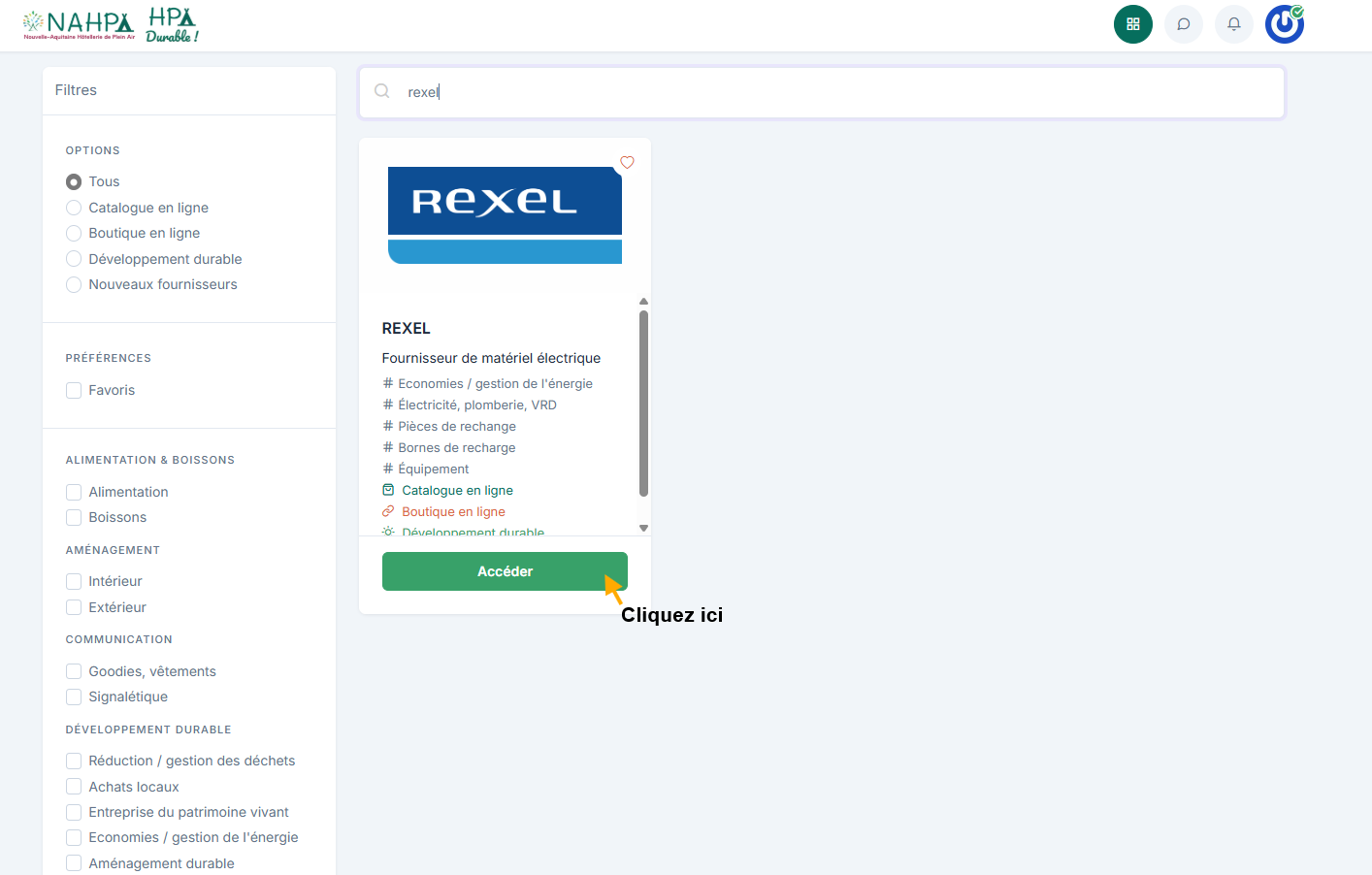Check the Alimentation filter

click(x=74, y=492)
